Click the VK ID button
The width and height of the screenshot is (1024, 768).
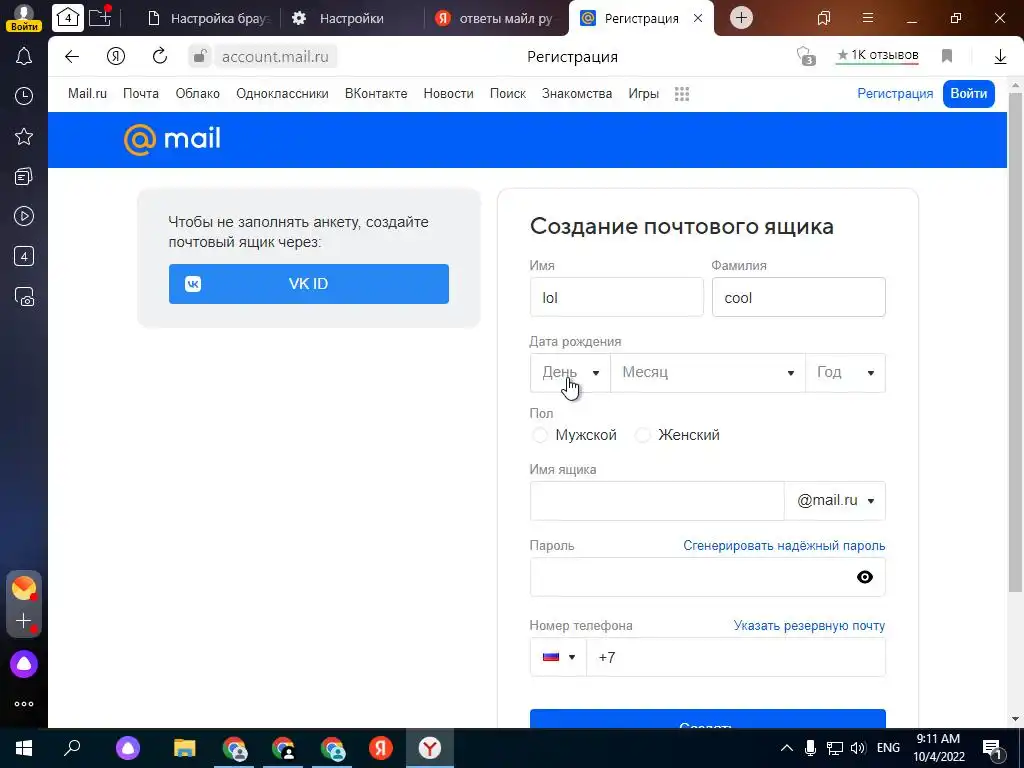click(x=309, y=284)
